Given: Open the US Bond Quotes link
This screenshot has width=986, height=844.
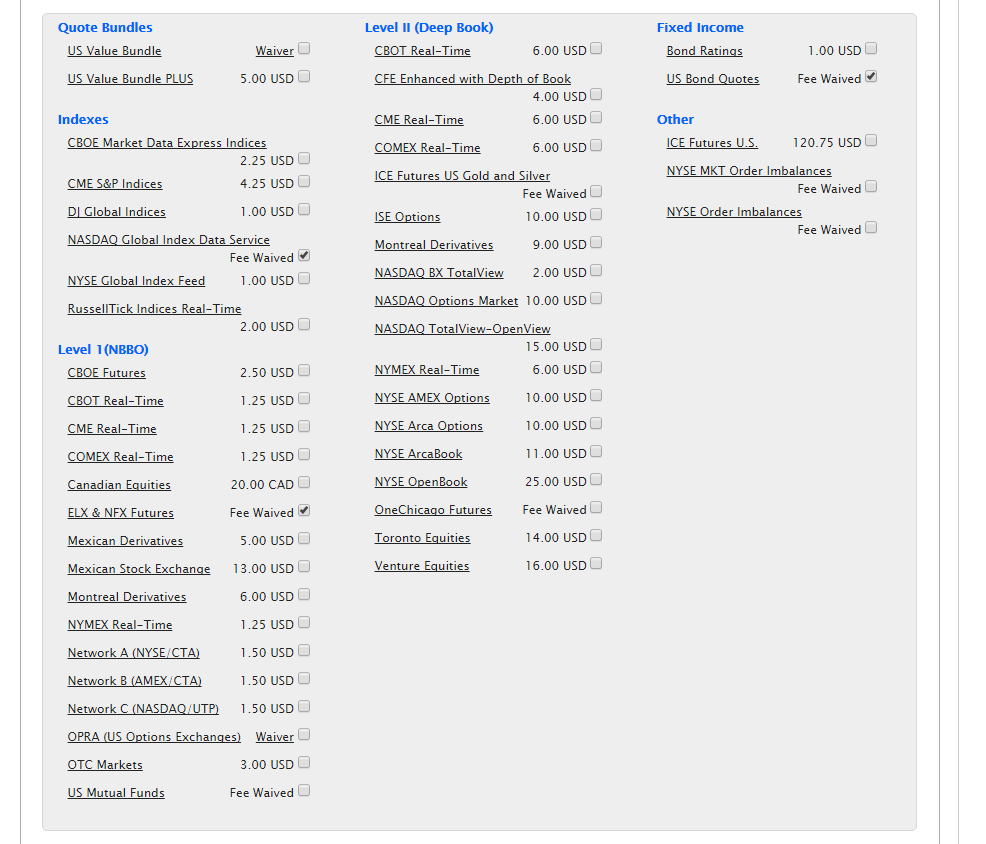Looking at the screenshot, I should (x=713, y=79).
